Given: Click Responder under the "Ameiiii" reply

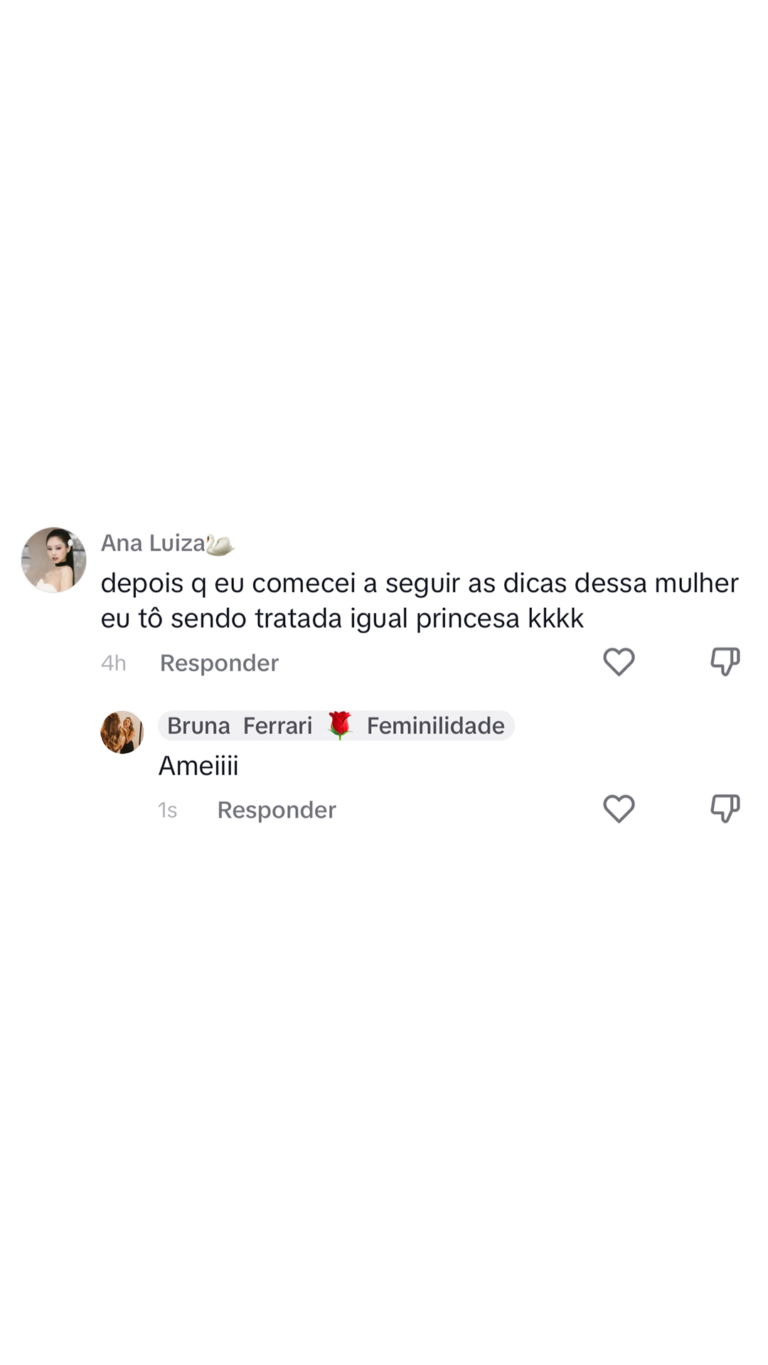Looking at the screenshot, I should [276, 810].
